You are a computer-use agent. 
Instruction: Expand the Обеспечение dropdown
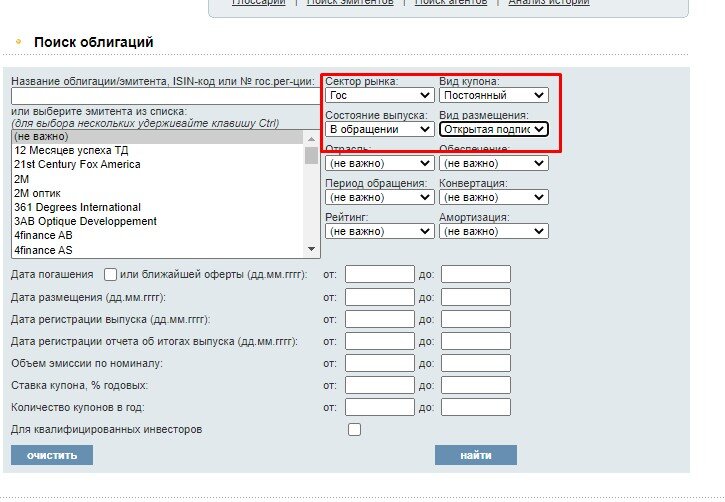(494, 163)
